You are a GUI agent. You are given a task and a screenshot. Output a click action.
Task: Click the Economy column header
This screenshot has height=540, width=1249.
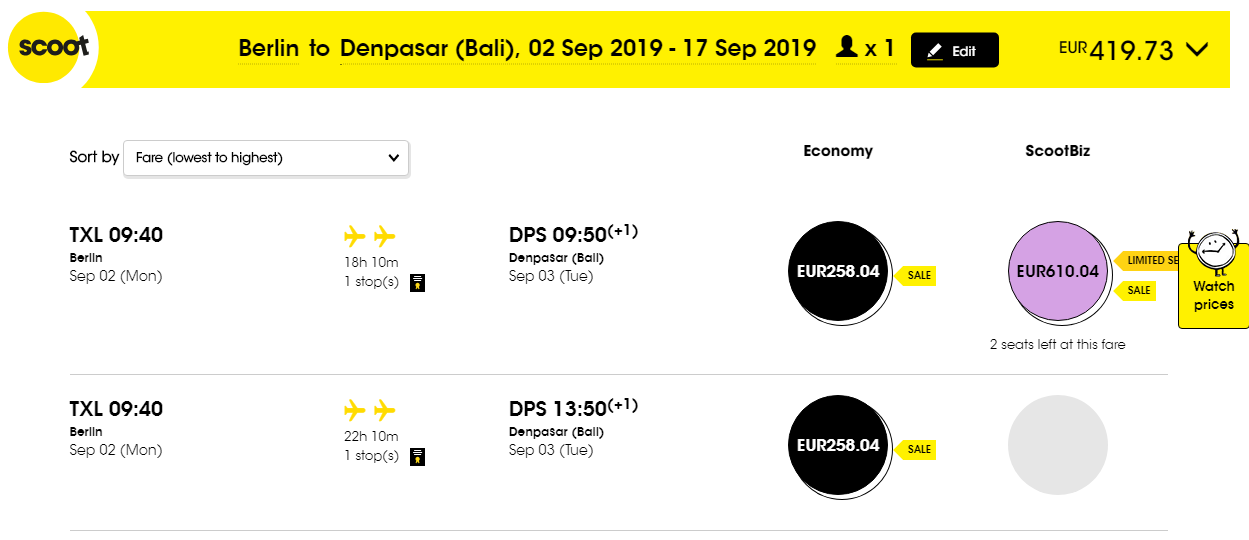point(838,151)
